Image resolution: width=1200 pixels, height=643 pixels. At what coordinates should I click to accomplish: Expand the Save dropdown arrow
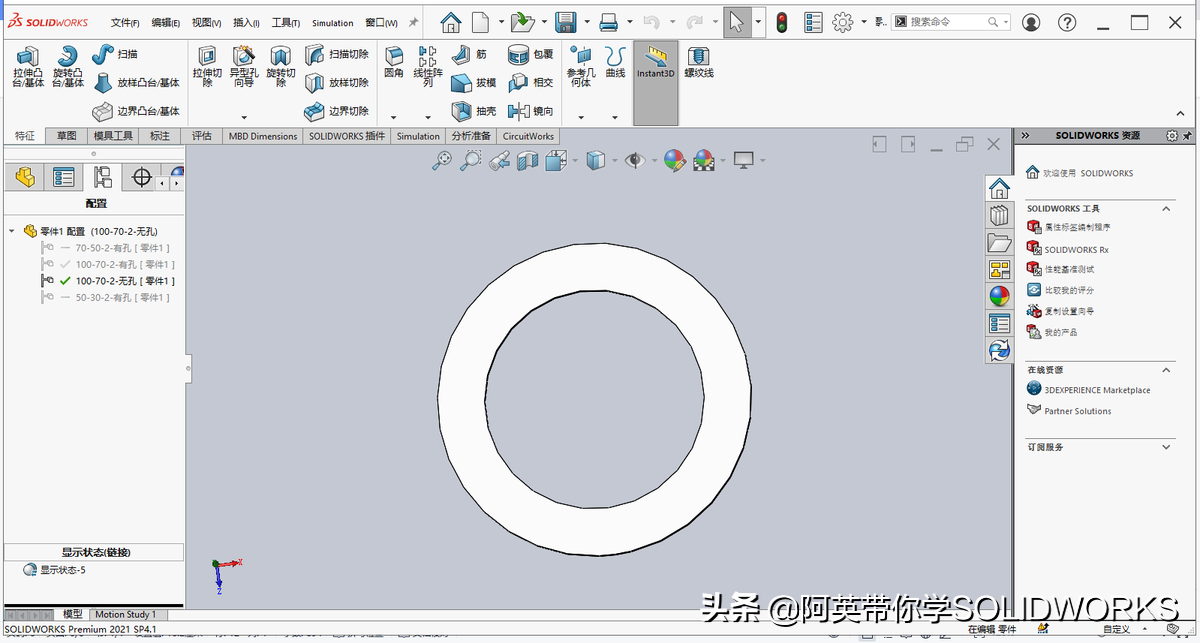tap(587, 22)
